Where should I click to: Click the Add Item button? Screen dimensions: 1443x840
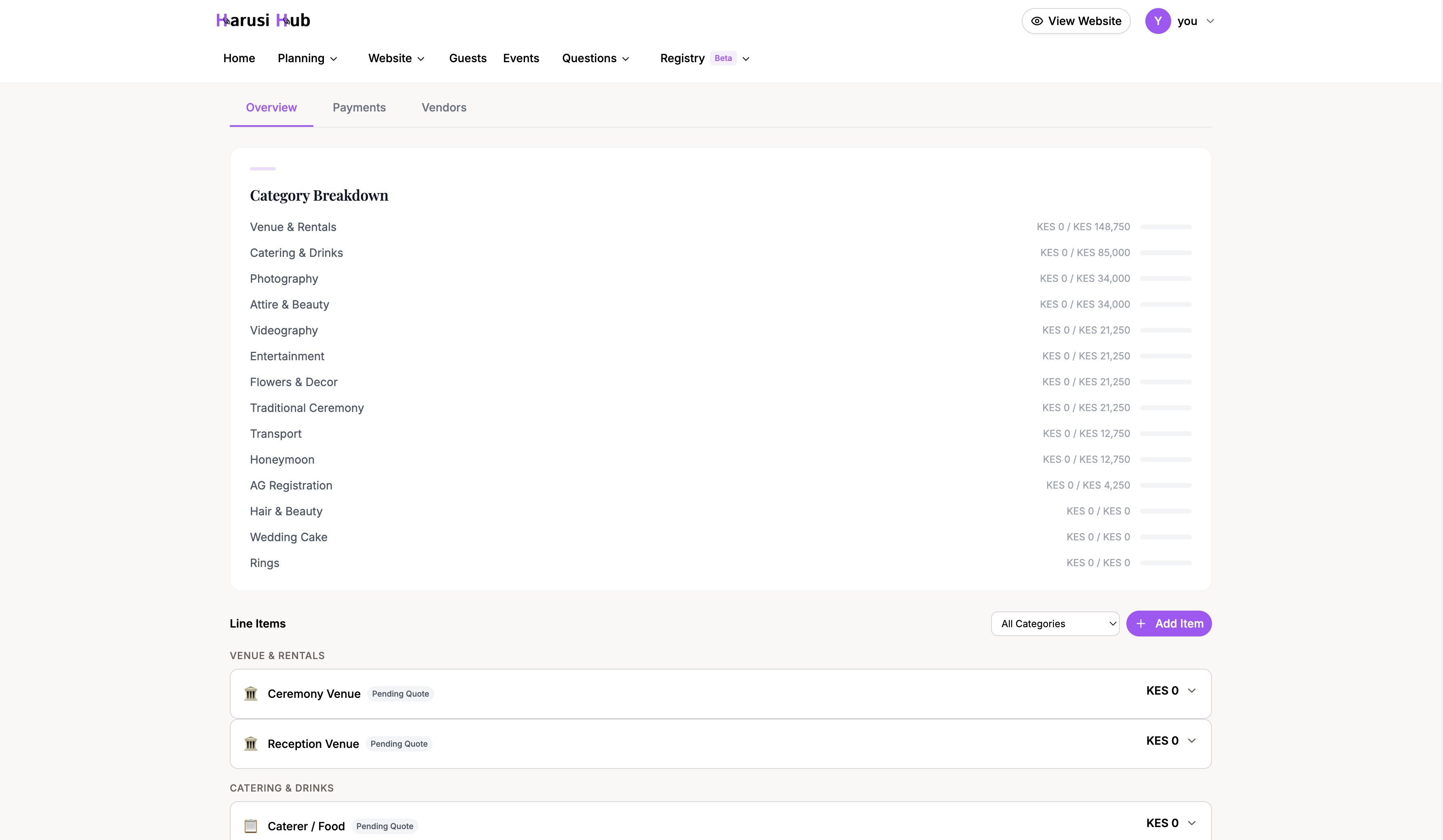(x=1169, y=624)
